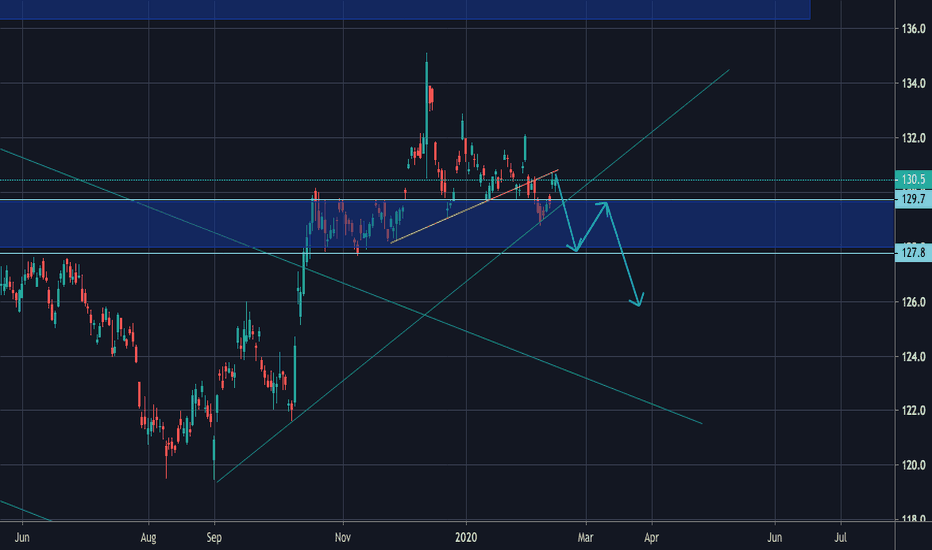
Task: Click the tall December spike candle
Action: click(x=426, y=116)
